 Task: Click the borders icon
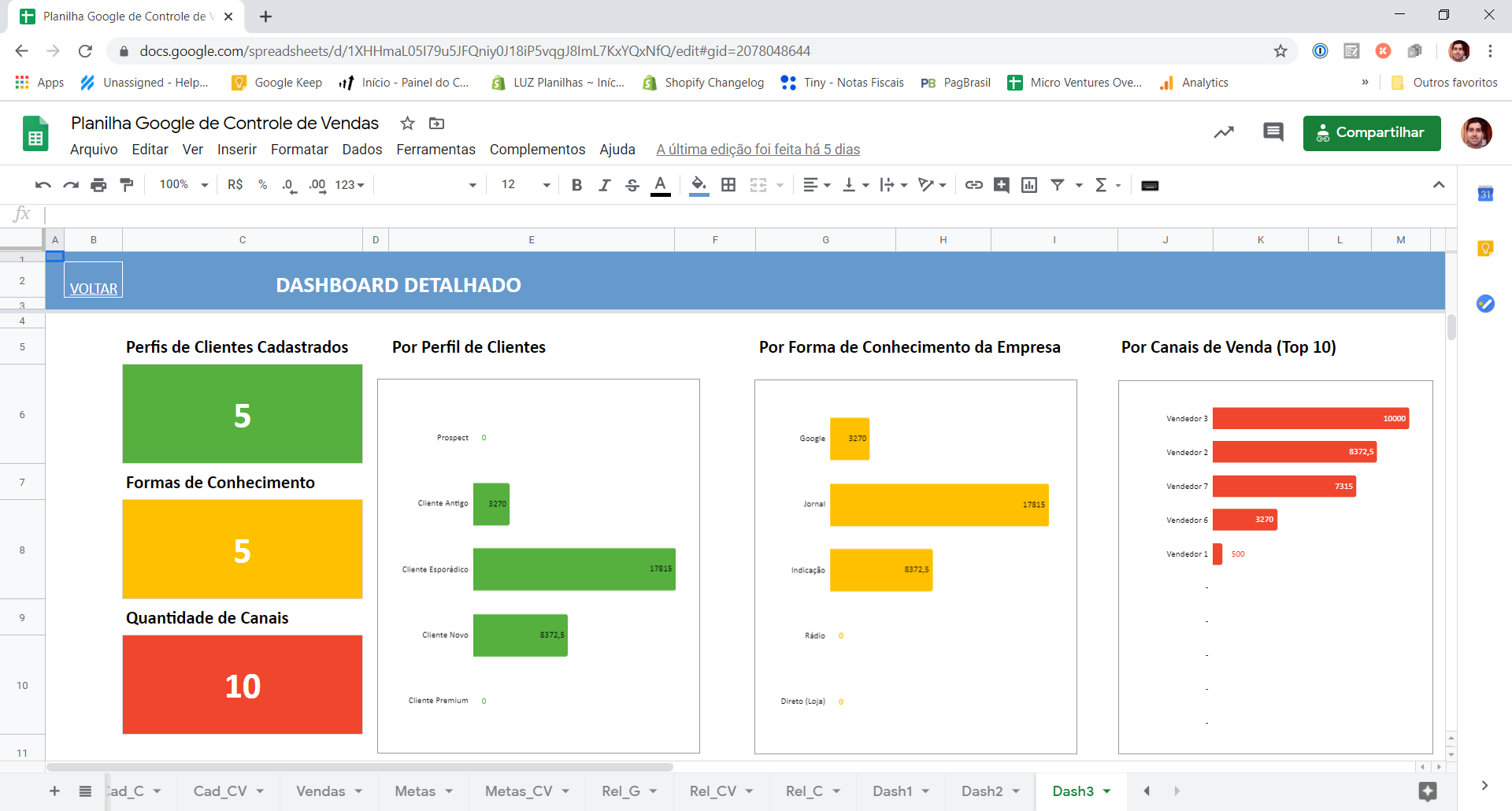click(728, 185)
